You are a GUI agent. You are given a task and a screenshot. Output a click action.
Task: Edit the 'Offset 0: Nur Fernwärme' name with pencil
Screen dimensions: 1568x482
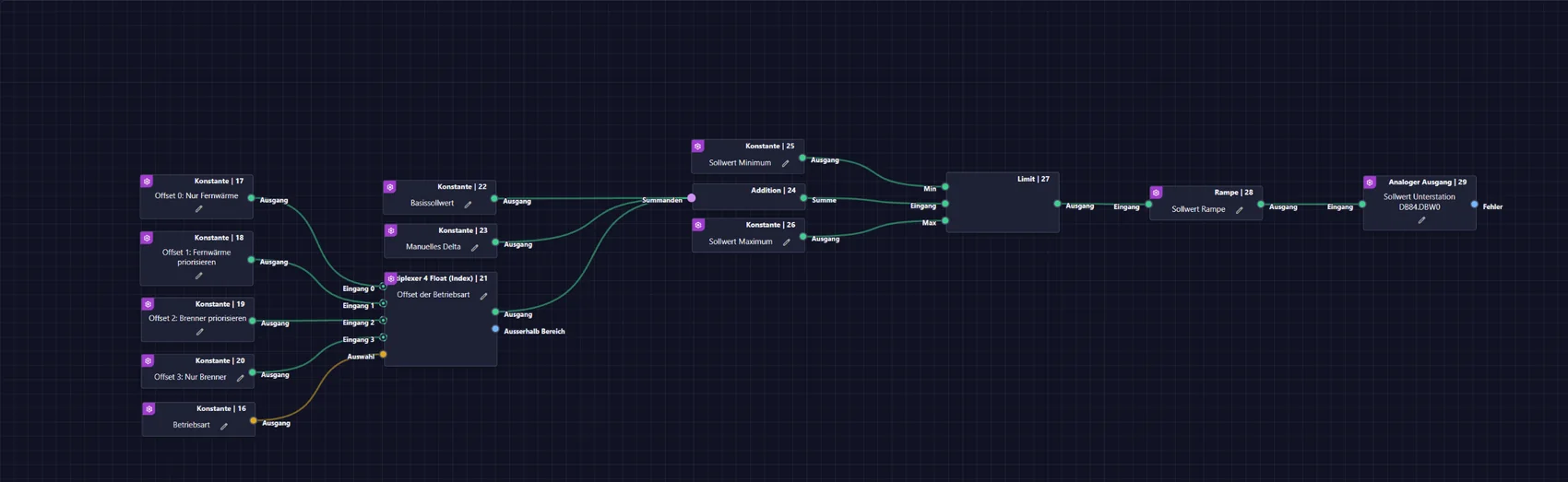(x=198, y=209)
